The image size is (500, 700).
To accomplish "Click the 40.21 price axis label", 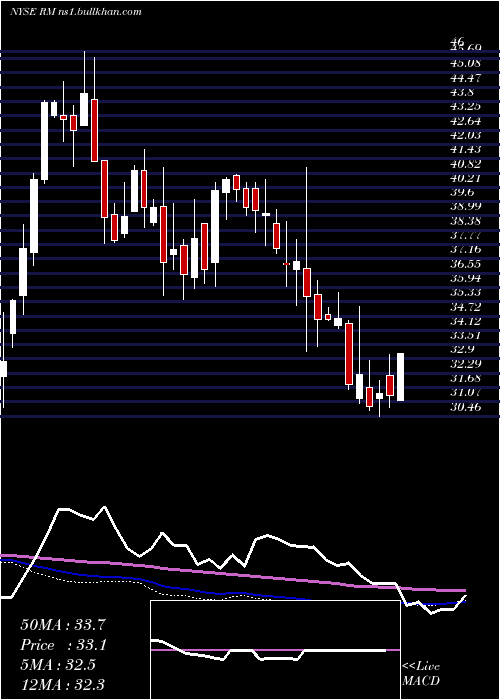I will tap(466, 178).
